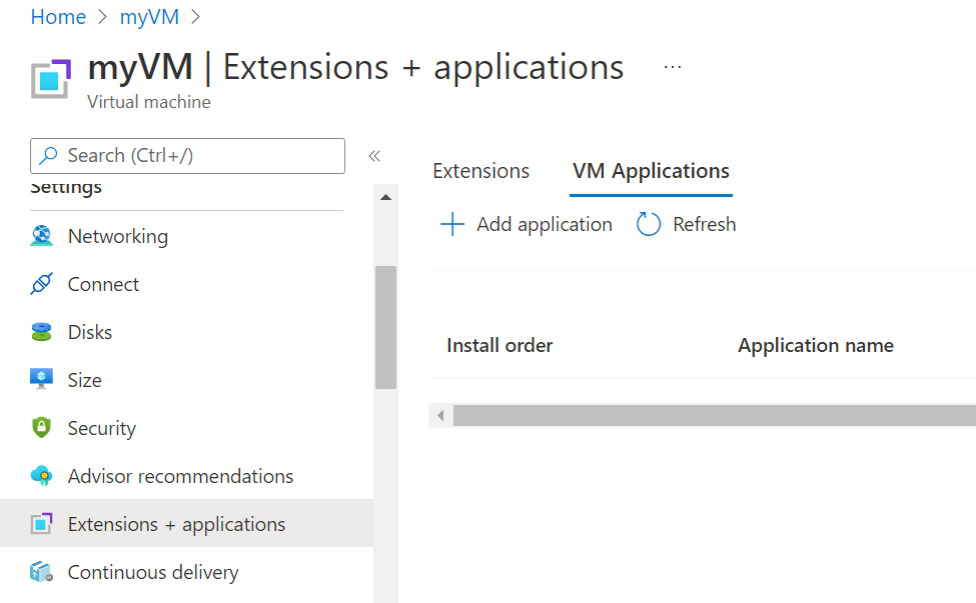Click the Security shield icon
976x603 pixels.
(x=41, y=428)
